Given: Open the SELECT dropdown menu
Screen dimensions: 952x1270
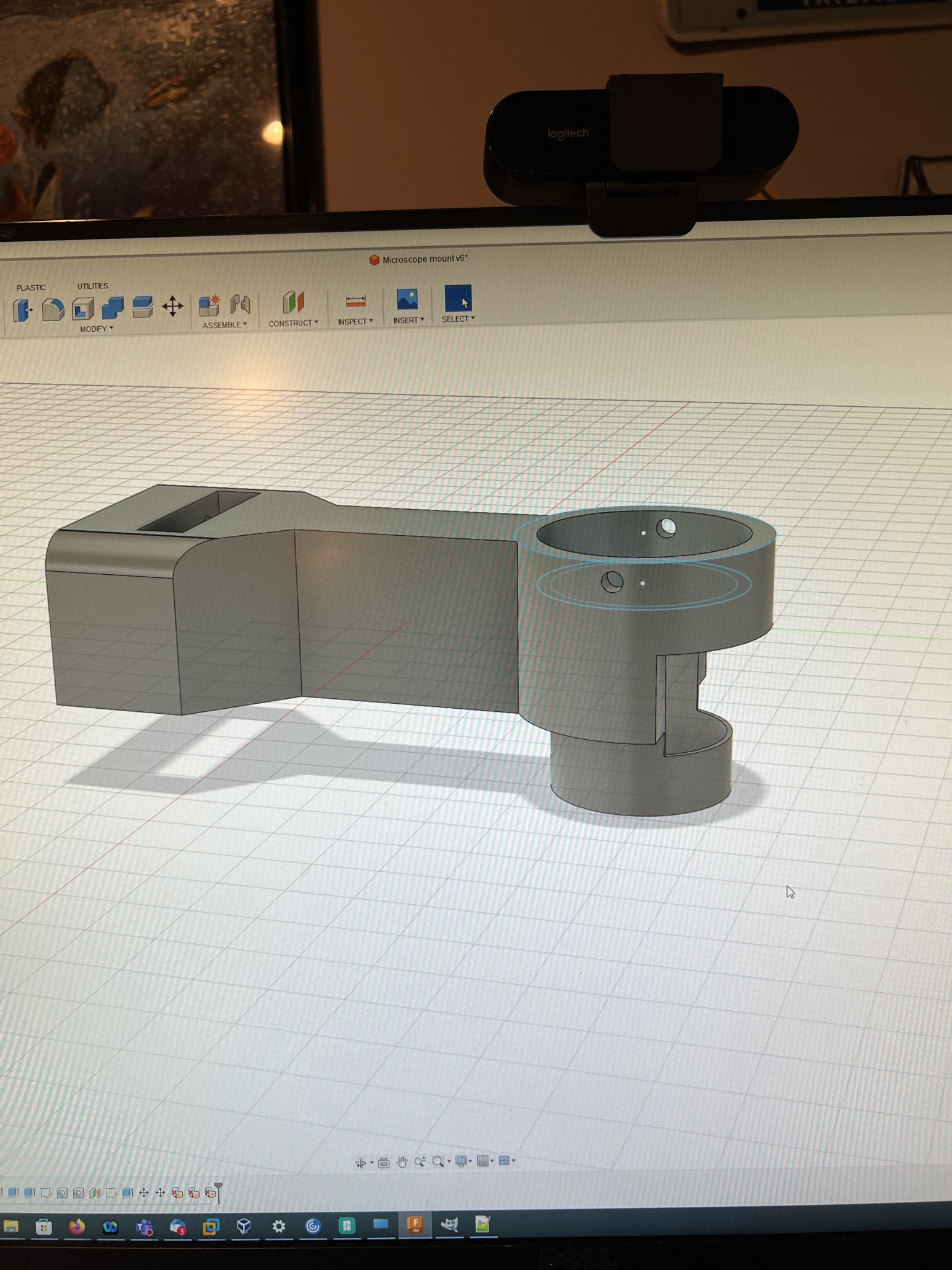Looking at the screenshot, I should pyautogui.click(x=458, y=319).
